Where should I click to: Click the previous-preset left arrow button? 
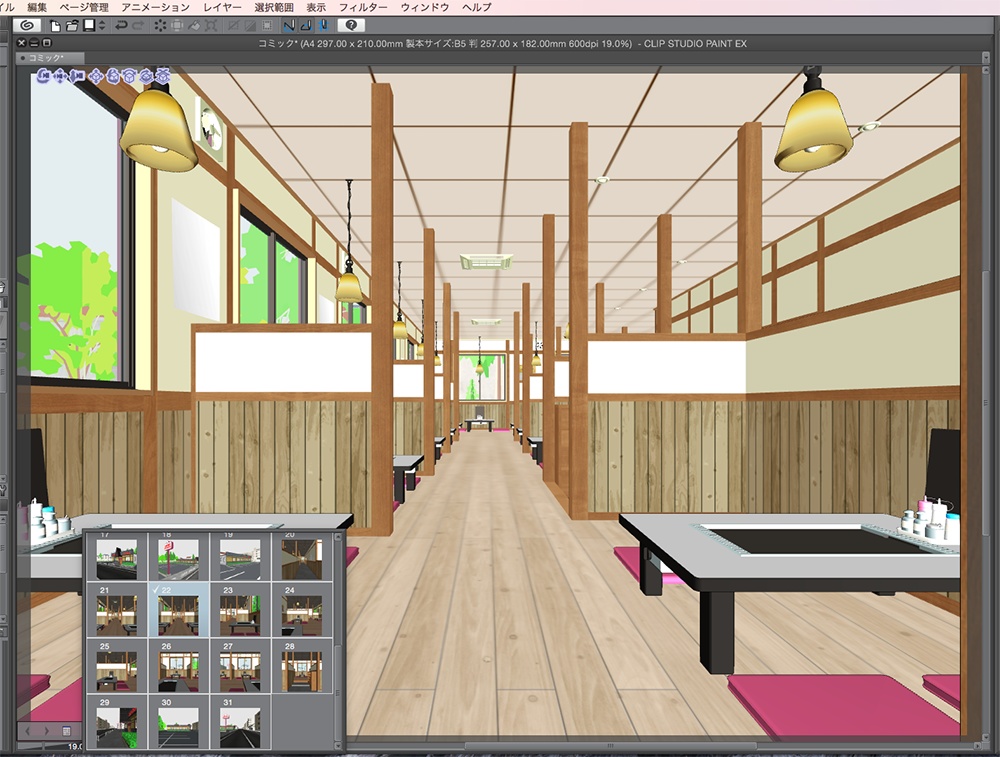click(28, 731)
